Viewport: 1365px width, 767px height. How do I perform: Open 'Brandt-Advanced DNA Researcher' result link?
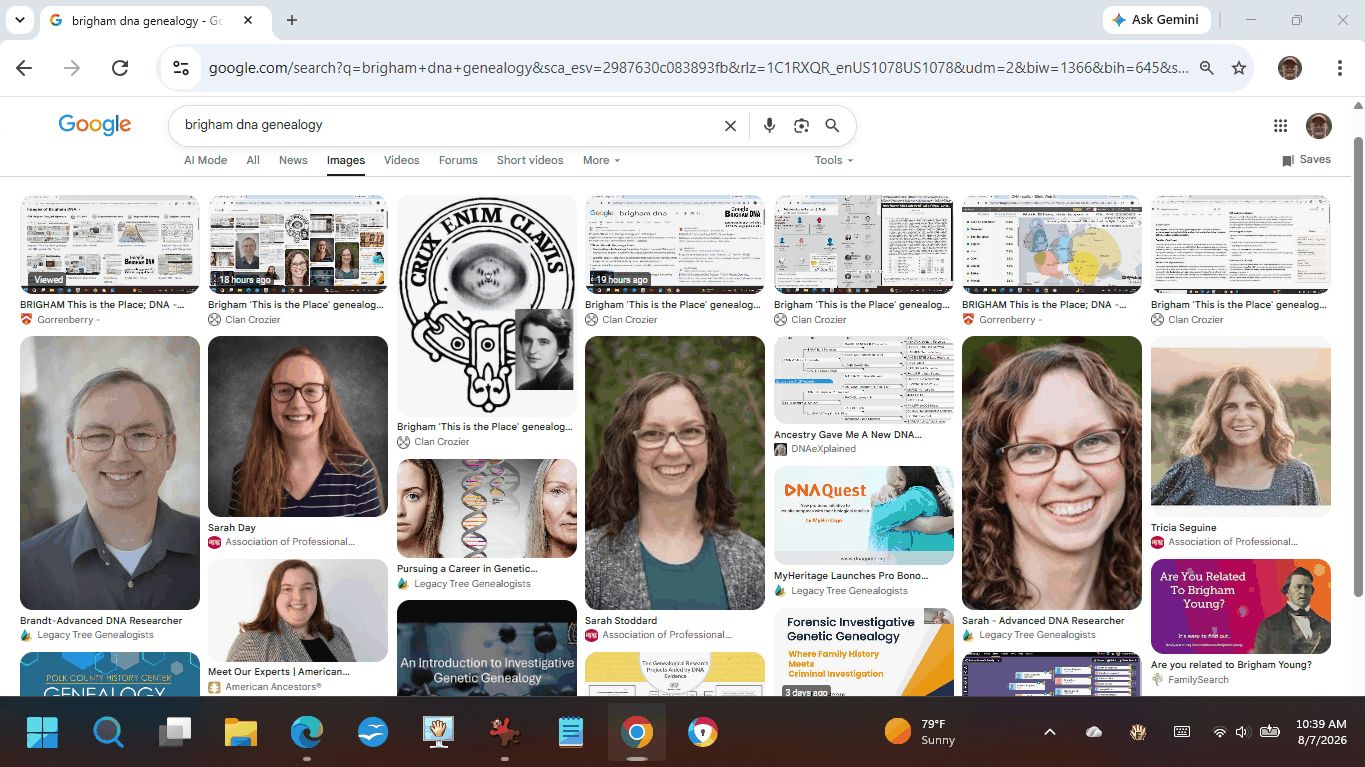[x=101, y=620]
